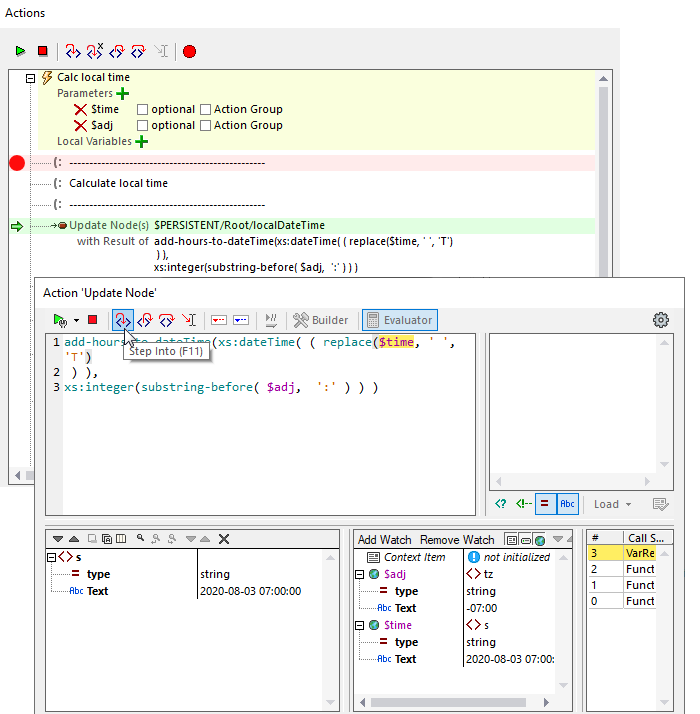Image resolution: width=700 pixels, height=714 pixels.
Task: Switch to the Builder mode
Action: tap(320, 320)
